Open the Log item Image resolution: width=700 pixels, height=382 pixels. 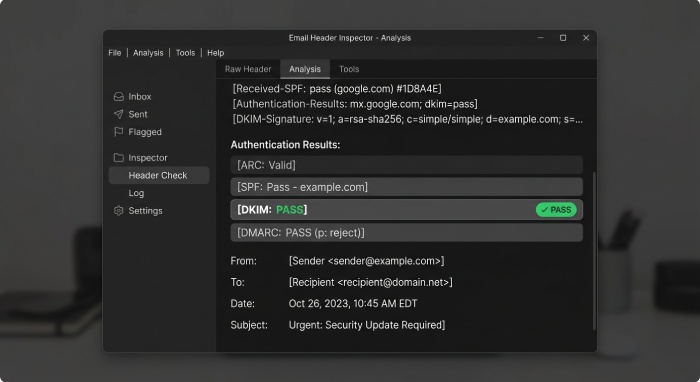pyautogui.click(x=136, y=193)
